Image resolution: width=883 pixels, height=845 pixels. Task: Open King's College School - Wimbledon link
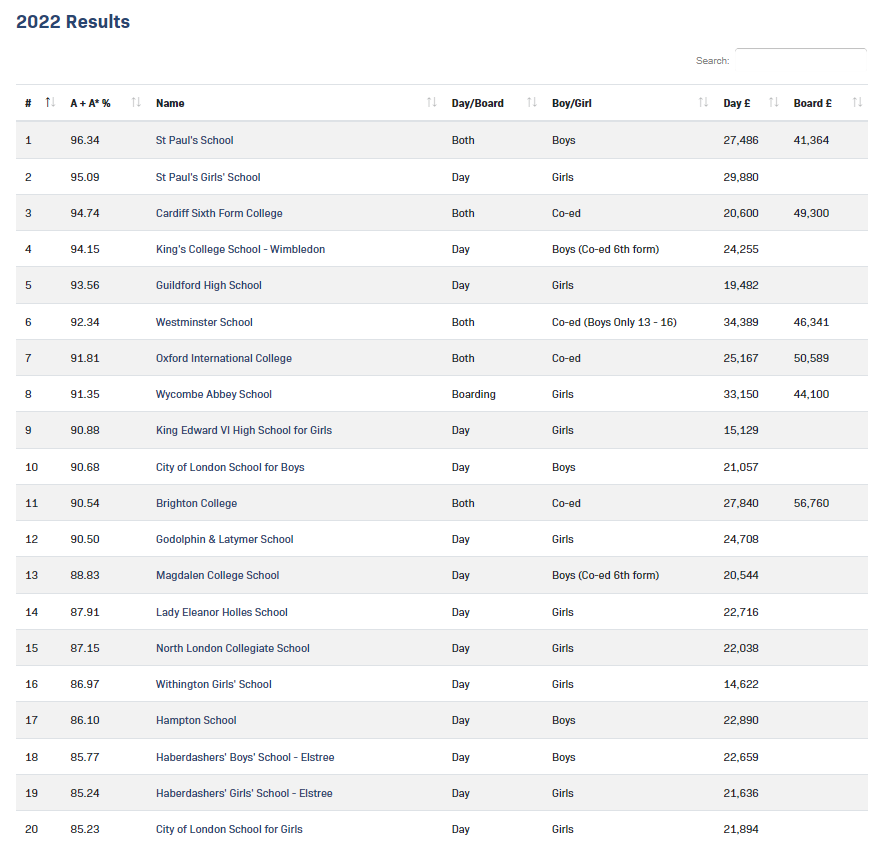[240, 249]
